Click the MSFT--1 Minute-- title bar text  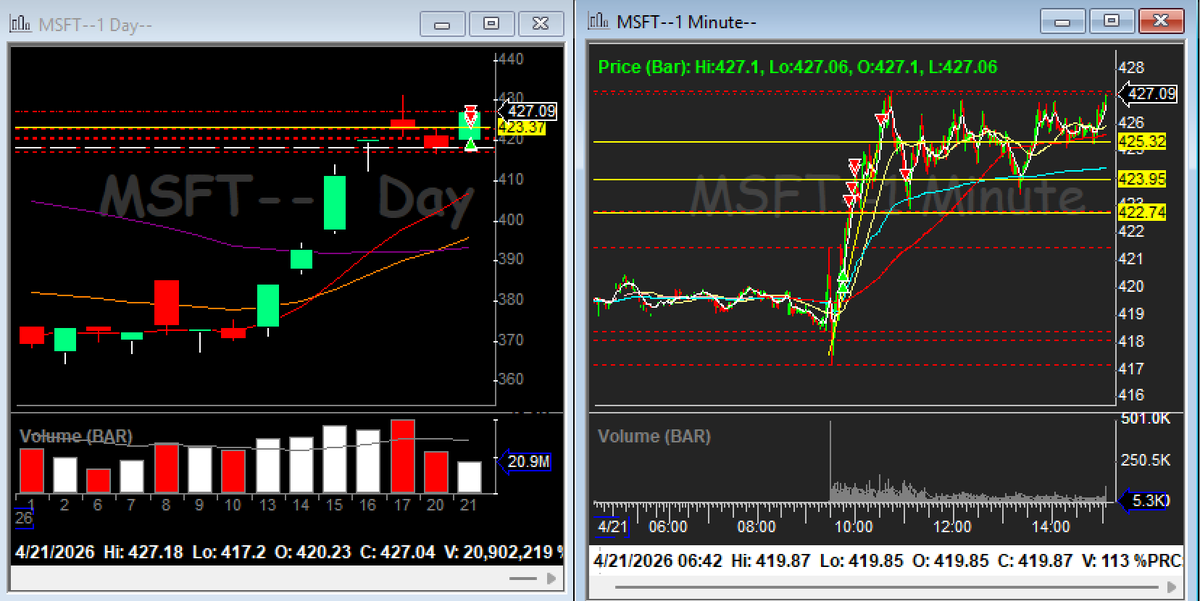pyautogui.click(x=687, y=20)
